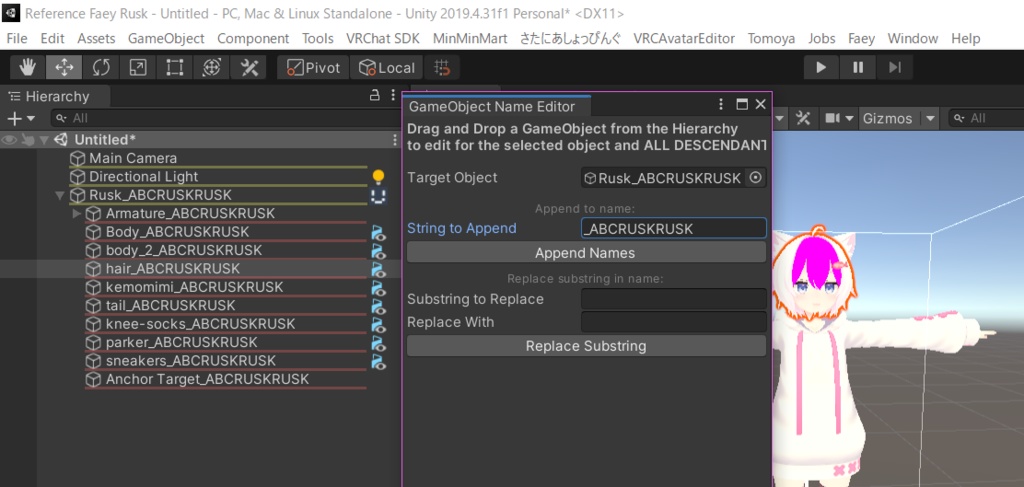Click the Substring to Replace field
The width and height of the screenshot is (1024, 487).
coord(673,299)
